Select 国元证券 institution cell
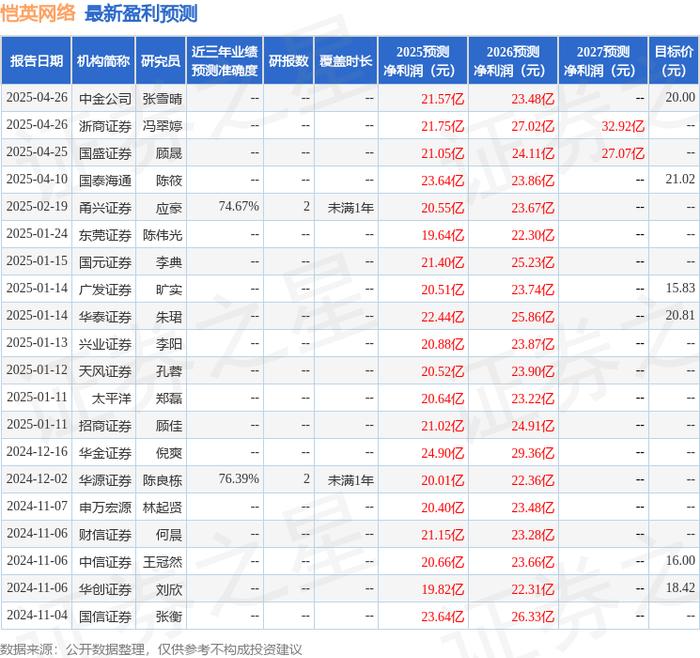The width and height of the screenshot is (700, 658). [x=105, y=262]
